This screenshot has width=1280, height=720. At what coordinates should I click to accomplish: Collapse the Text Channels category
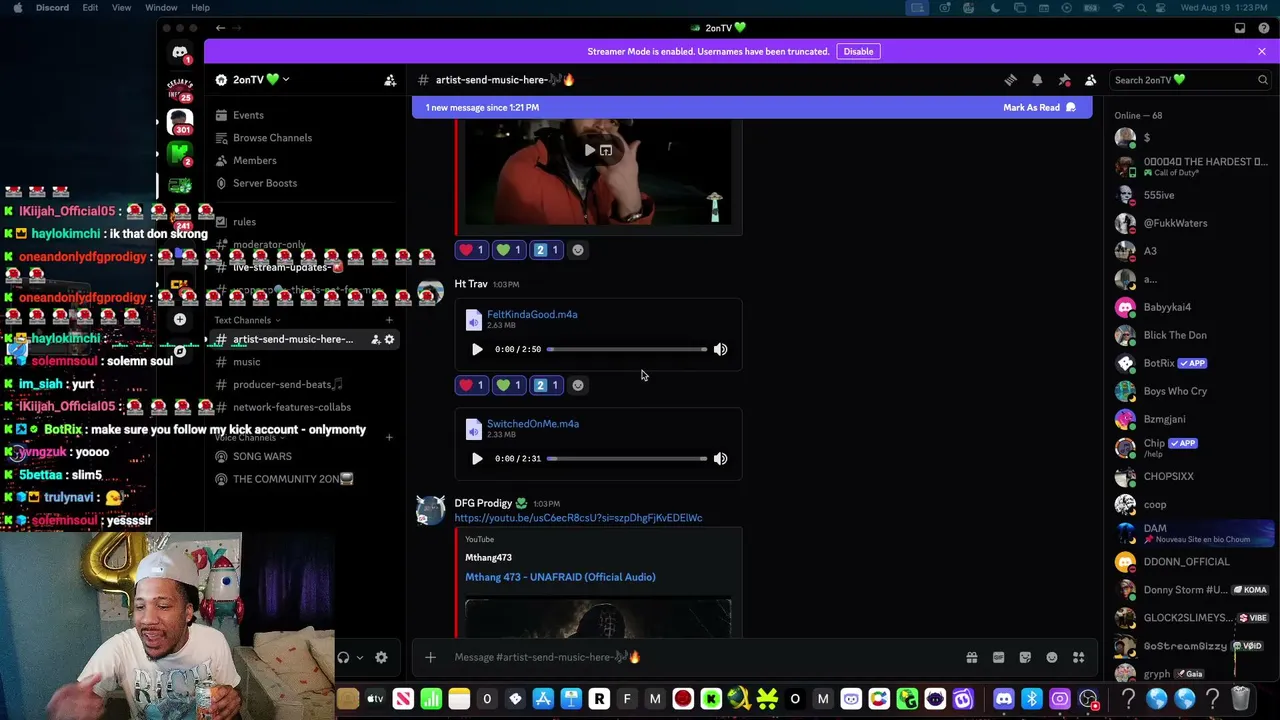click(247, 320)
